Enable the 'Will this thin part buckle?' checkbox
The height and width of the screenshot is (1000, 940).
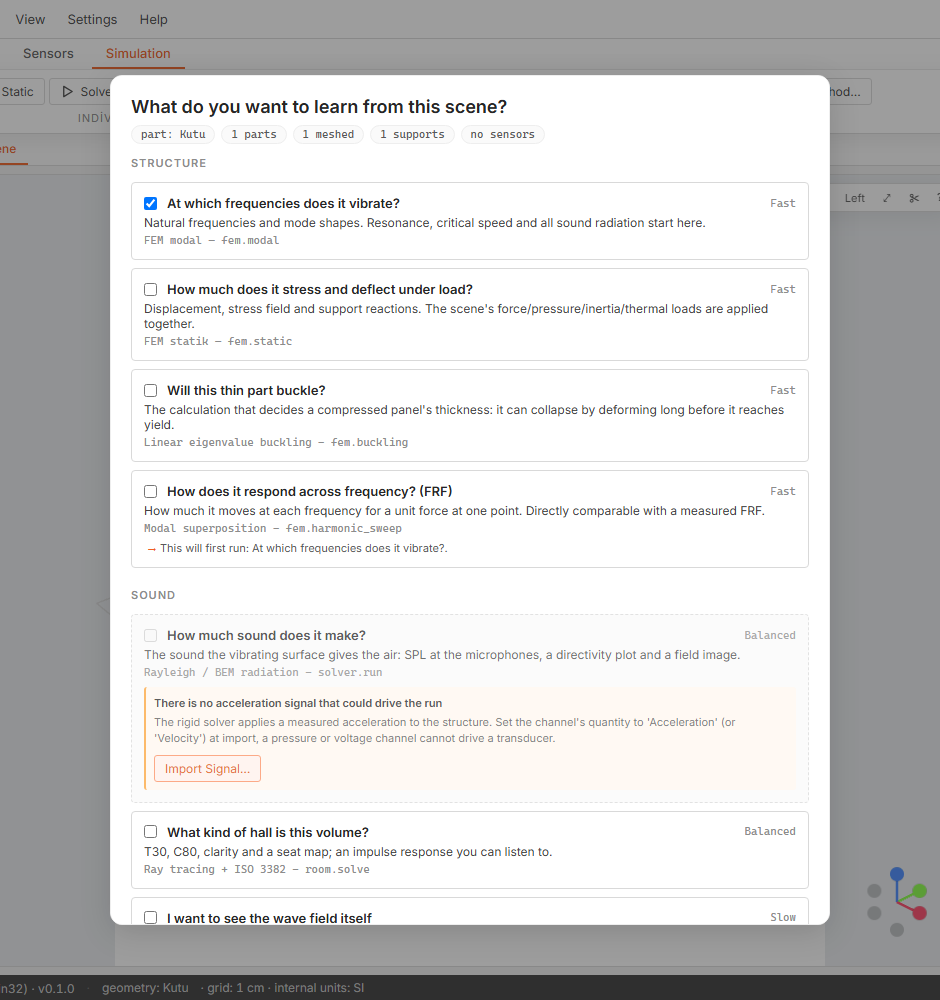point(151,390)
